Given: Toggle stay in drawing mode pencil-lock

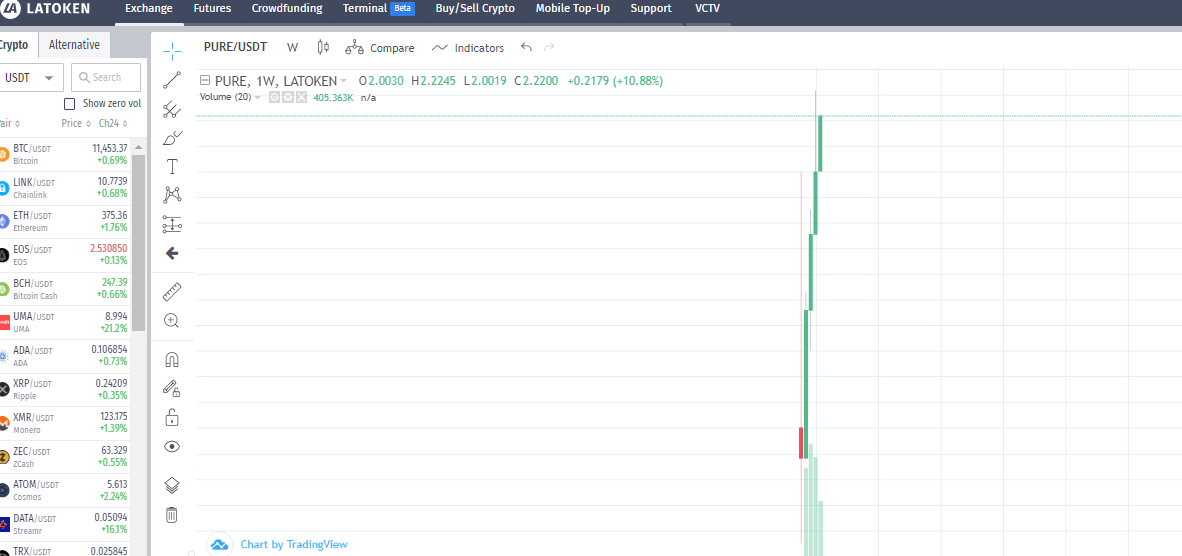Looking at the screenshot, I should click(x=172, y=389).
